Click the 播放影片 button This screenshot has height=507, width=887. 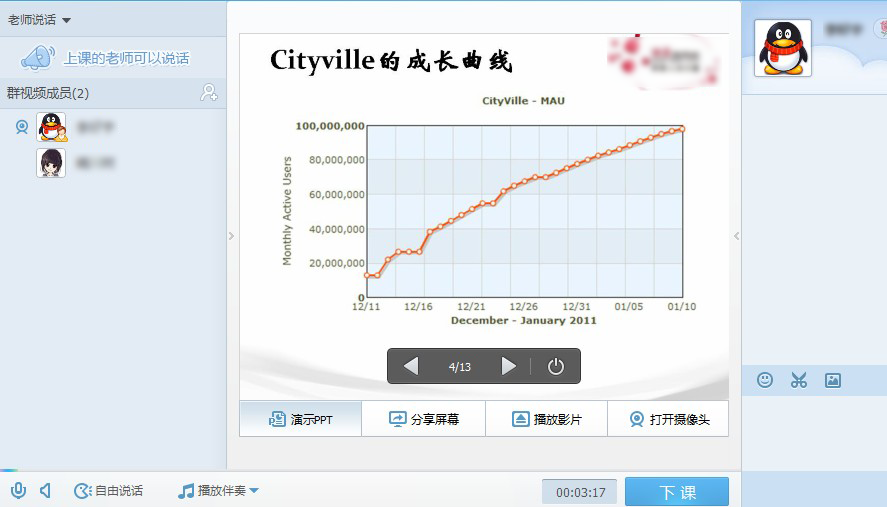pyautogui.click(x=546, y=419)
